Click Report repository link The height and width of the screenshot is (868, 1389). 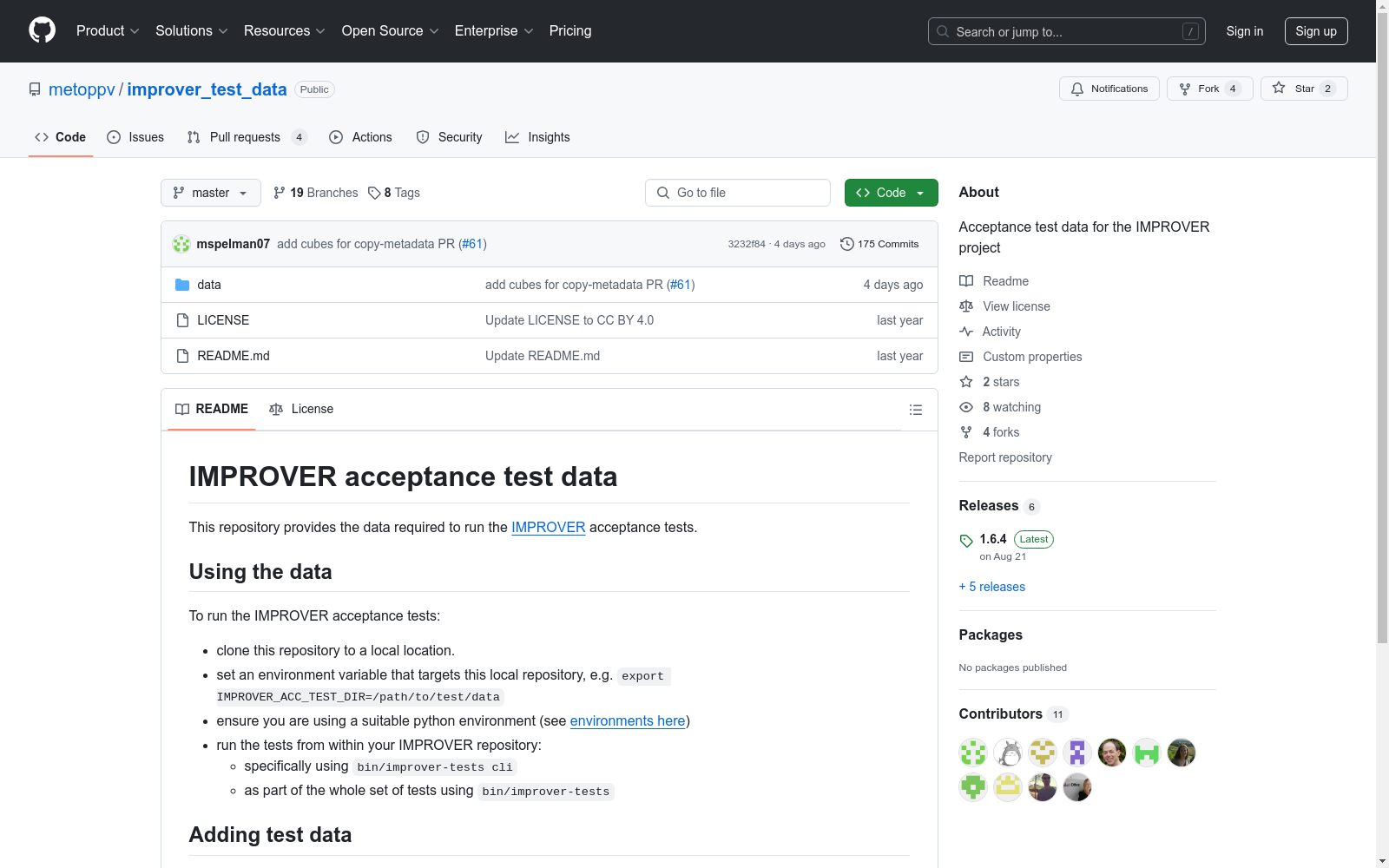1005,457
